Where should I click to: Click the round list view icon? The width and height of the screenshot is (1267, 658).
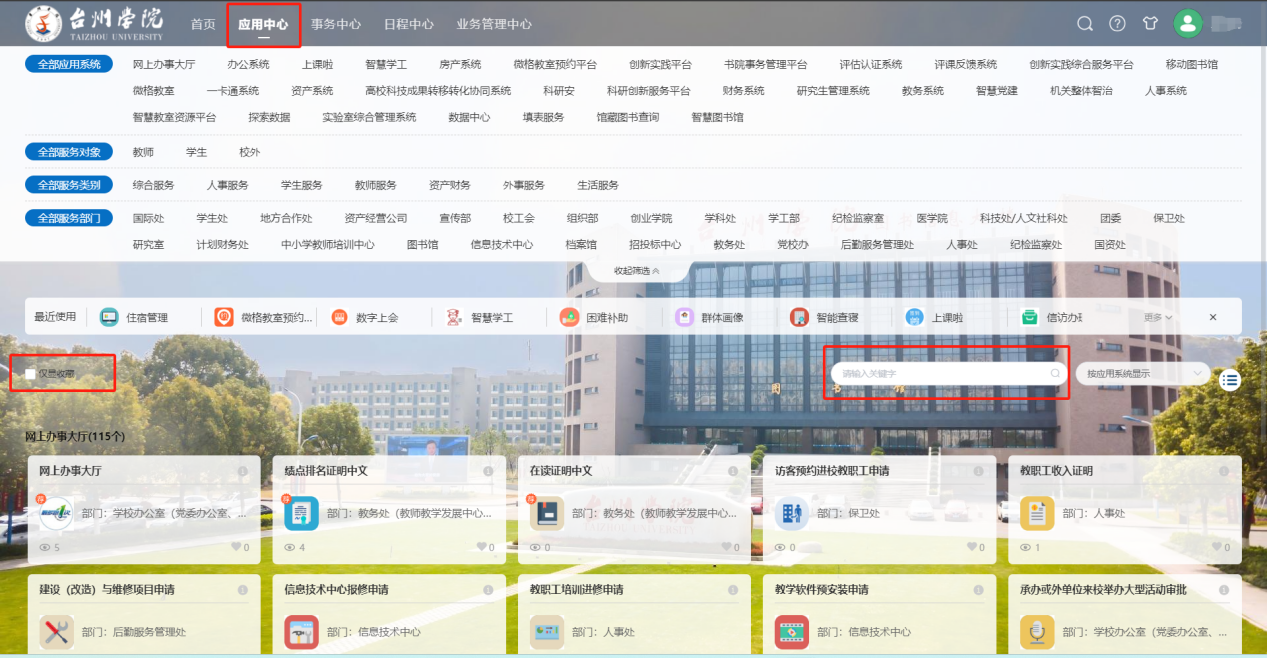tap(1230, 379)
